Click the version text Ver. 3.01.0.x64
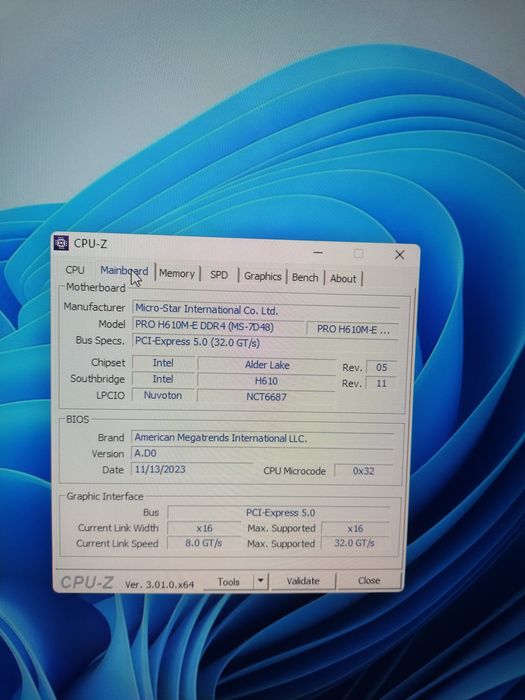 (x=159, y=584)
